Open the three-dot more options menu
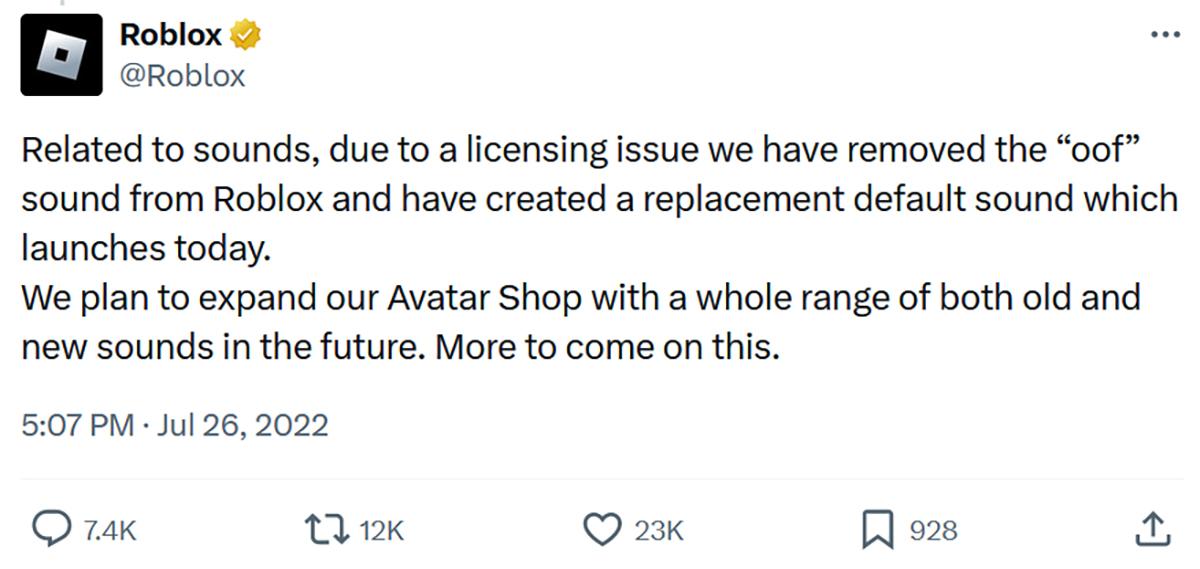 pos(1166,34)
